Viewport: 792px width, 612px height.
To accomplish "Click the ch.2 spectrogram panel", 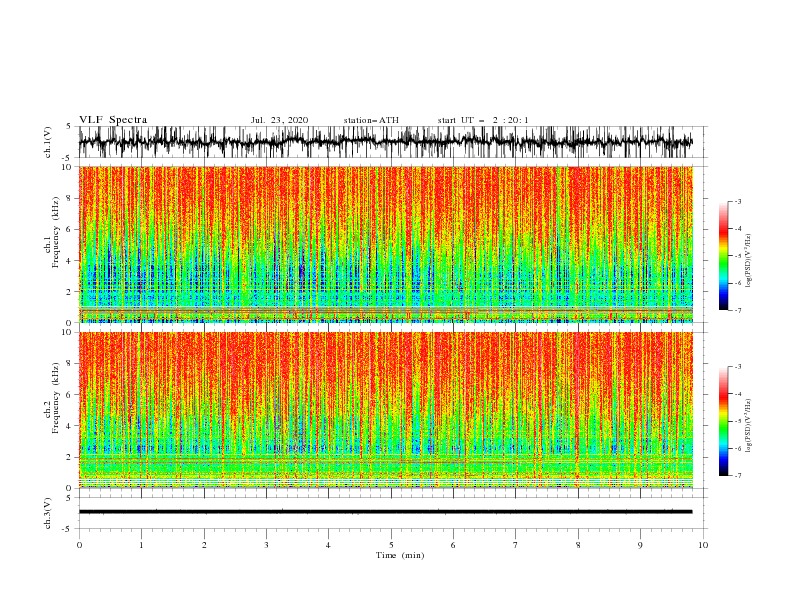I will [386, 410].
